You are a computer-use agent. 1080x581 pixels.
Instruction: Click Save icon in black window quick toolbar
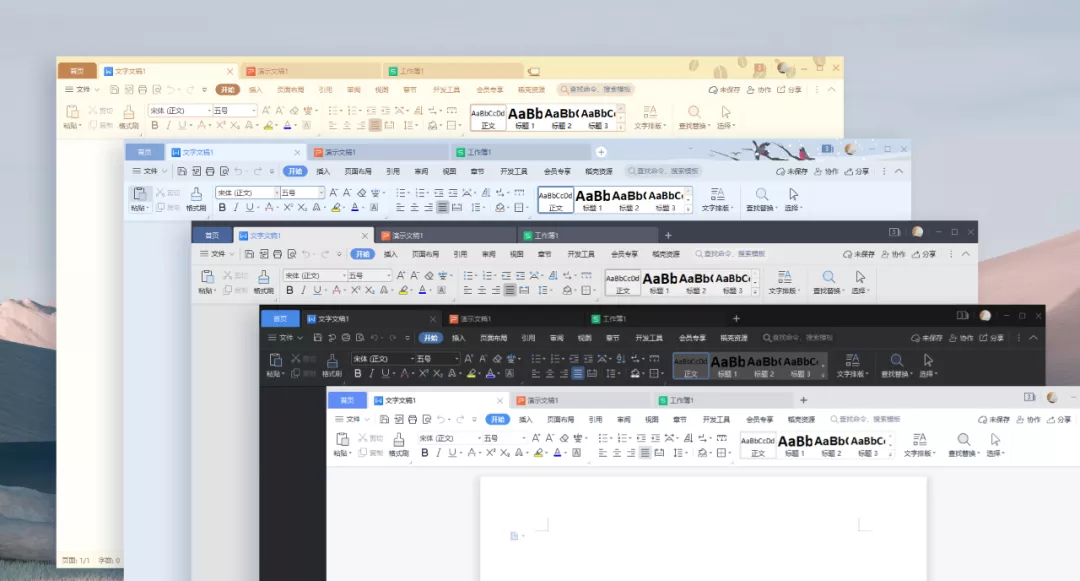click(318, 338)
